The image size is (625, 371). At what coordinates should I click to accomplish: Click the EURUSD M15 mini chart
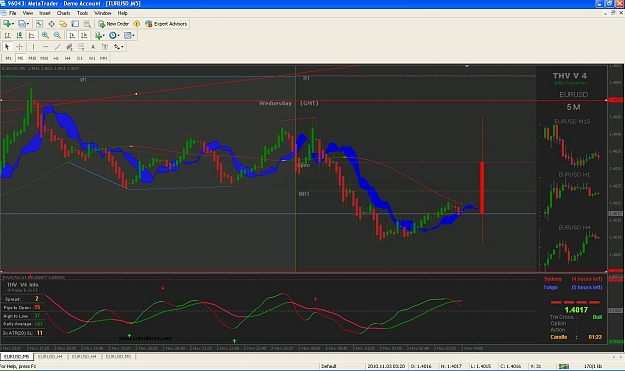[572, 146]
